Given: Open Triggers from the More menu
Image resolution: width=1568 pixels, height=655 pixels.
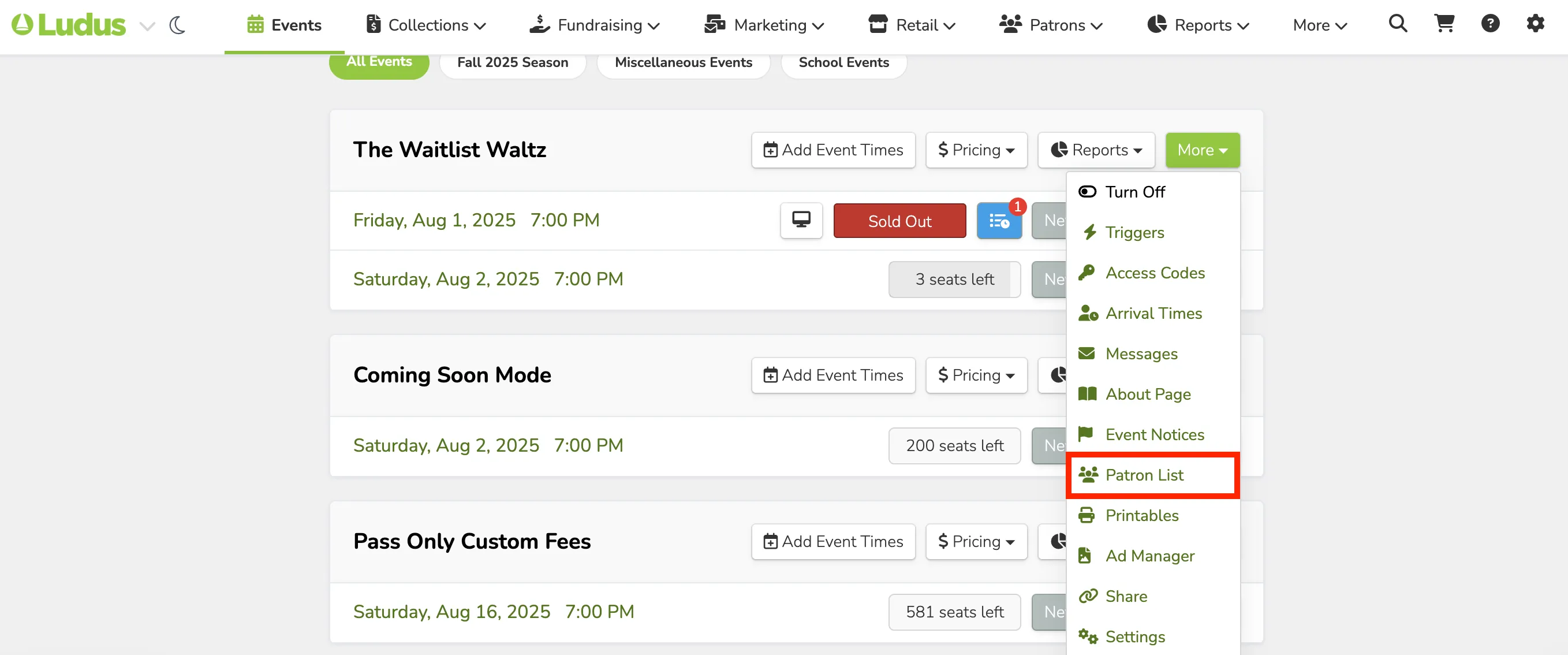Looking at the screenshot, I should (1153, 233).
